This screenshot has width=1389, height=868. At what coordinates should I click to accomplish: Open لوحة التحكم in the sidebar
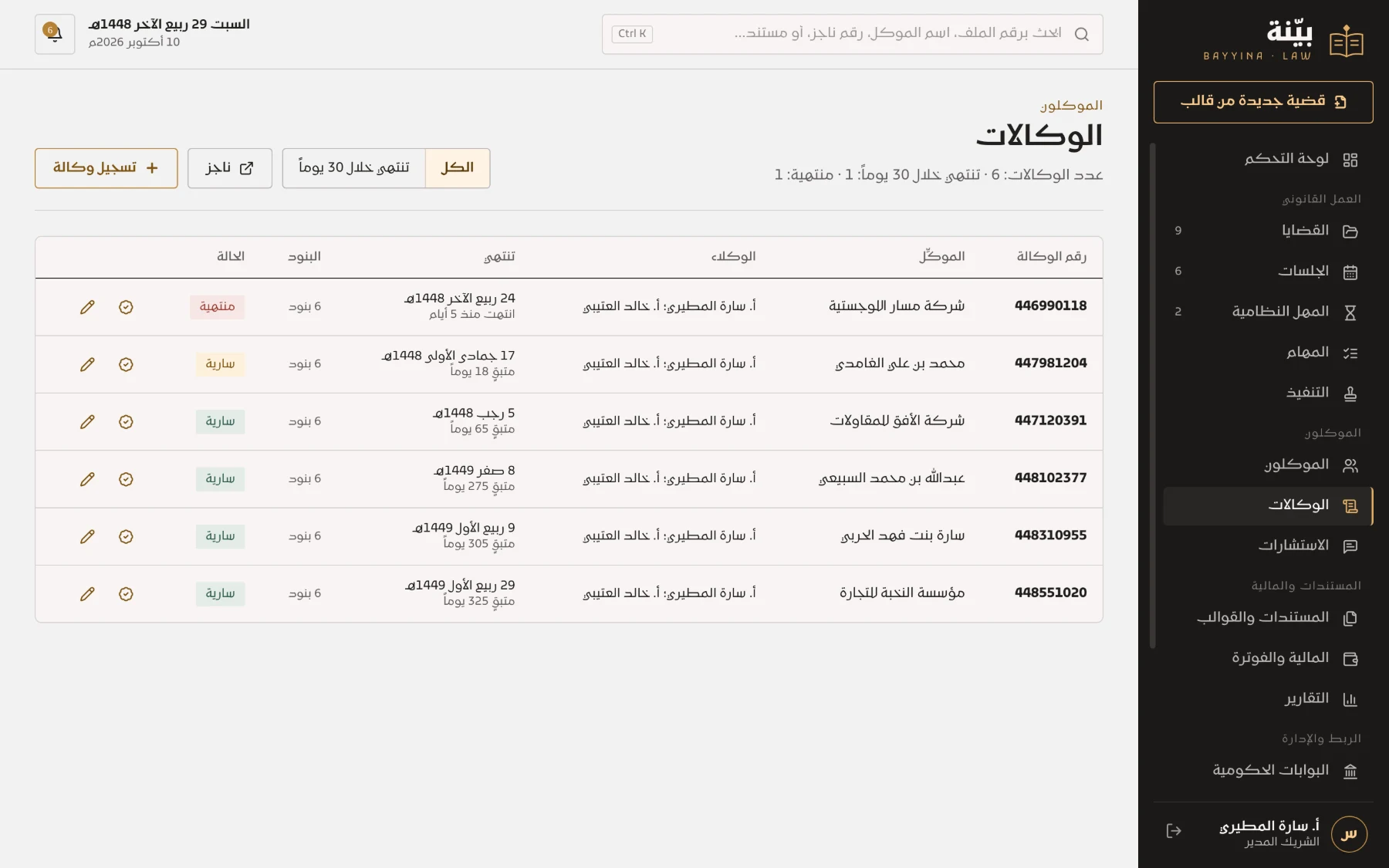point(1267,159)
